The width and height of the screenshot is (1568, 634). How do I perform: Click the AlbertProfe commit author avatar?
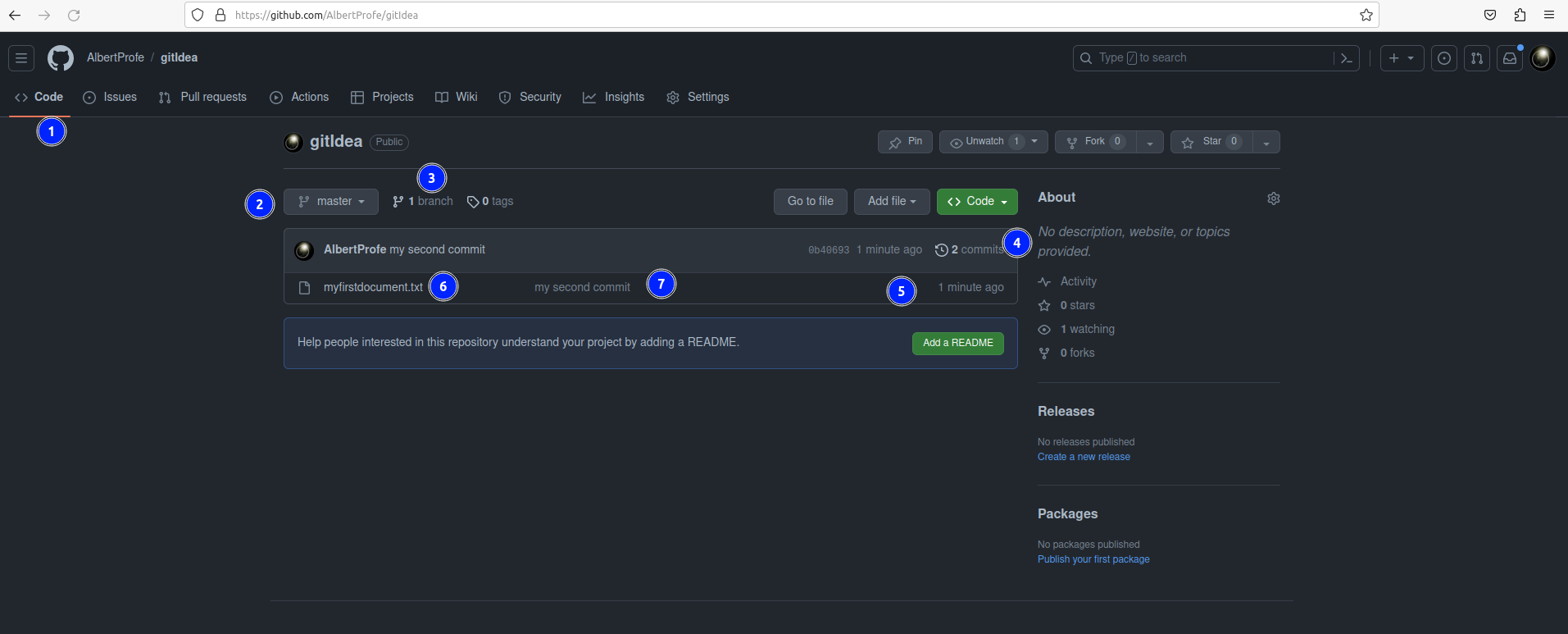[x=304, y=250]
